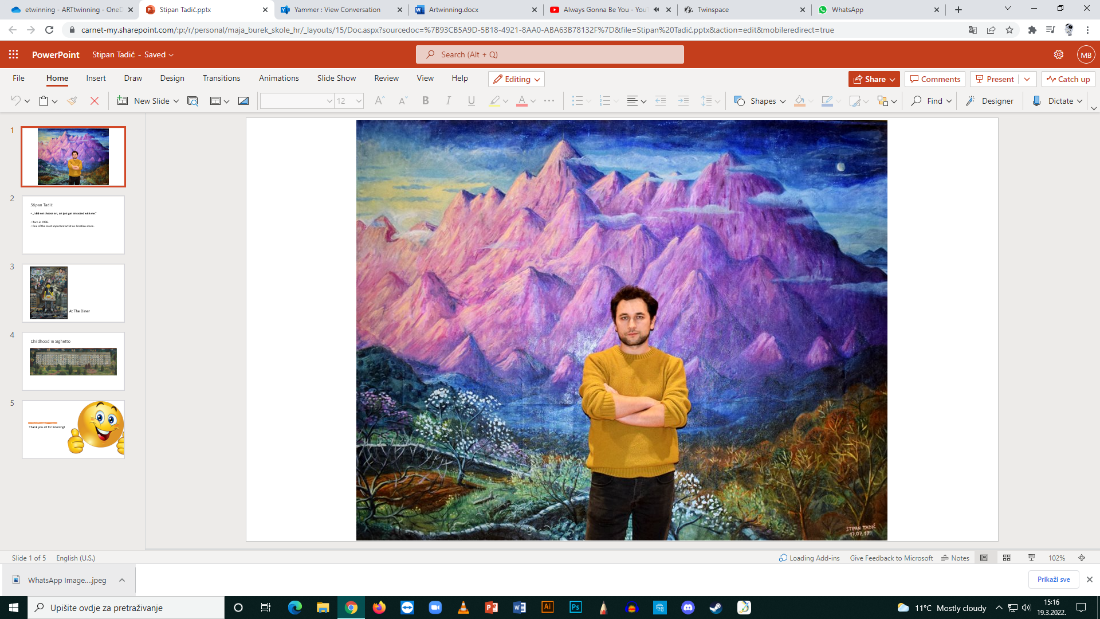Open the PowerPoint app launcher grid
Viewport: 1100px width, 619px height.
tap(13, 54)
